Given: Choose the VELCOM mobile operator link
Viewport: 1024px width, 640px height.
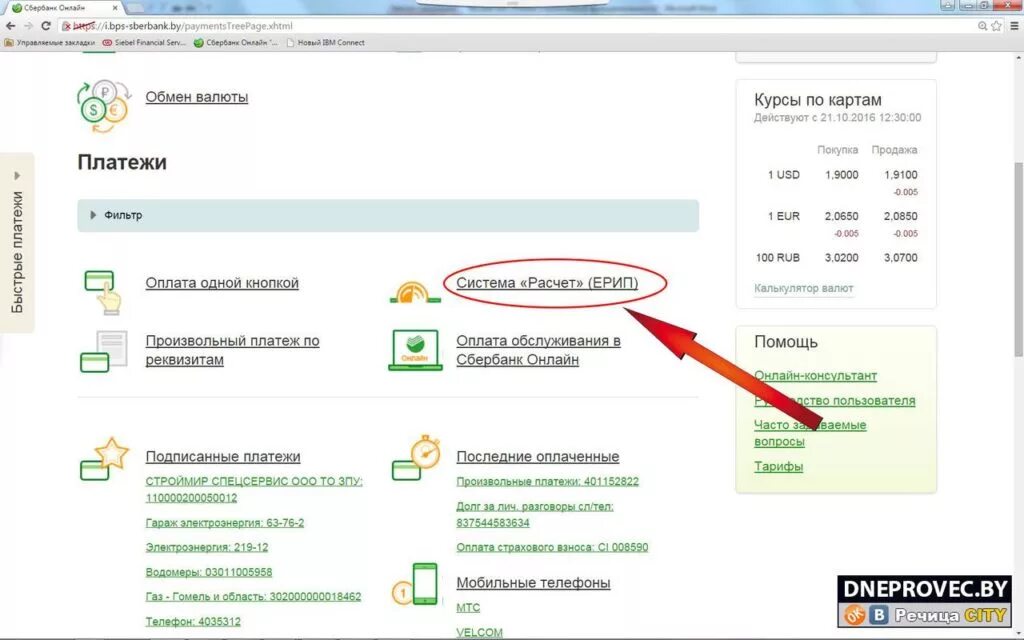Looking at the screenshot, I should coord(479,632).
